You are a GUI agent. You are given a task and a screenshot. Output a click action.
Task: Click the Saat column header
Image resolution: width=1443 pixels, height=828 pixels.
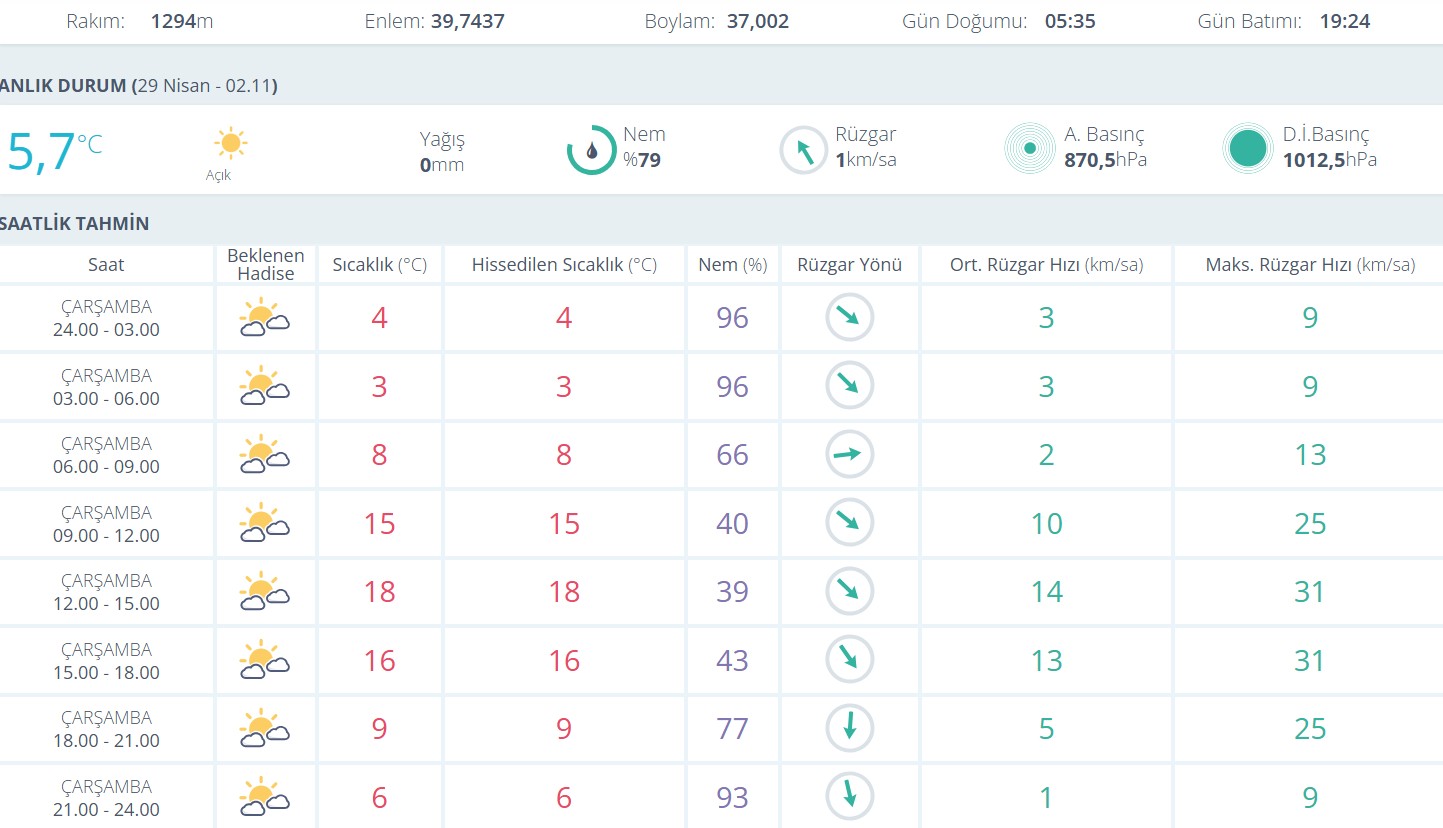coord(106,265)
